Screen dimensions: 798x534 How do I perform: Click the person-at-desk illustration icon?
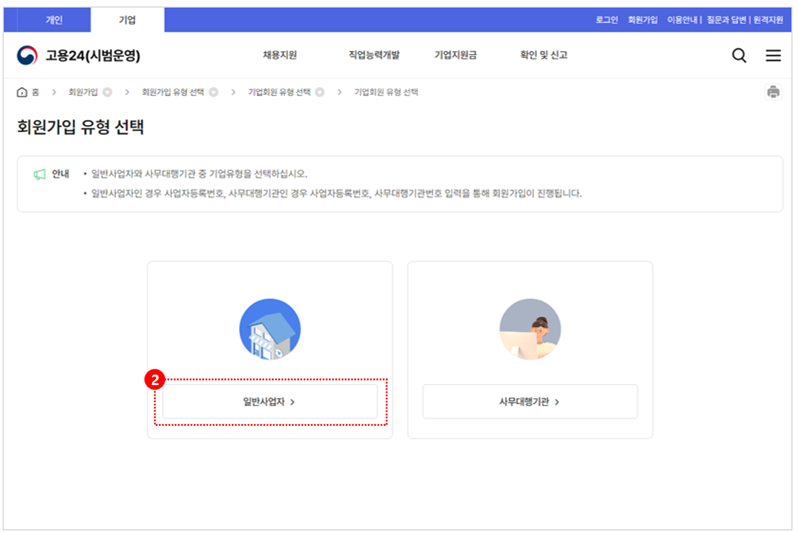(x=529, y=329)
